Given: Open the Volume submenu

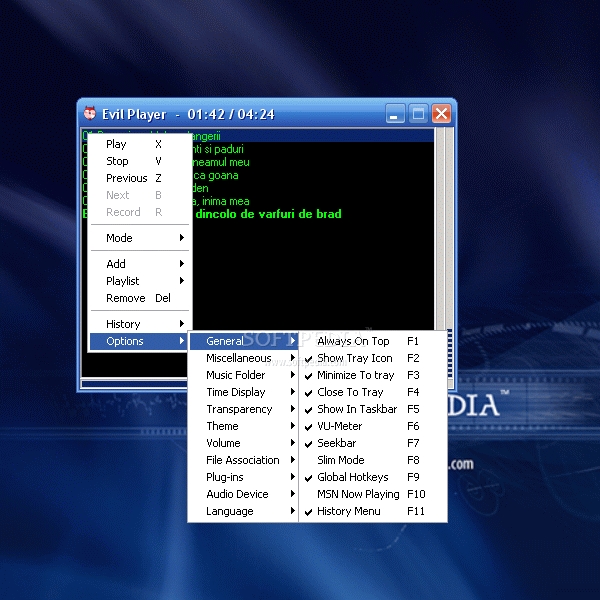Looking at the screenshot, I should point(244,443).
